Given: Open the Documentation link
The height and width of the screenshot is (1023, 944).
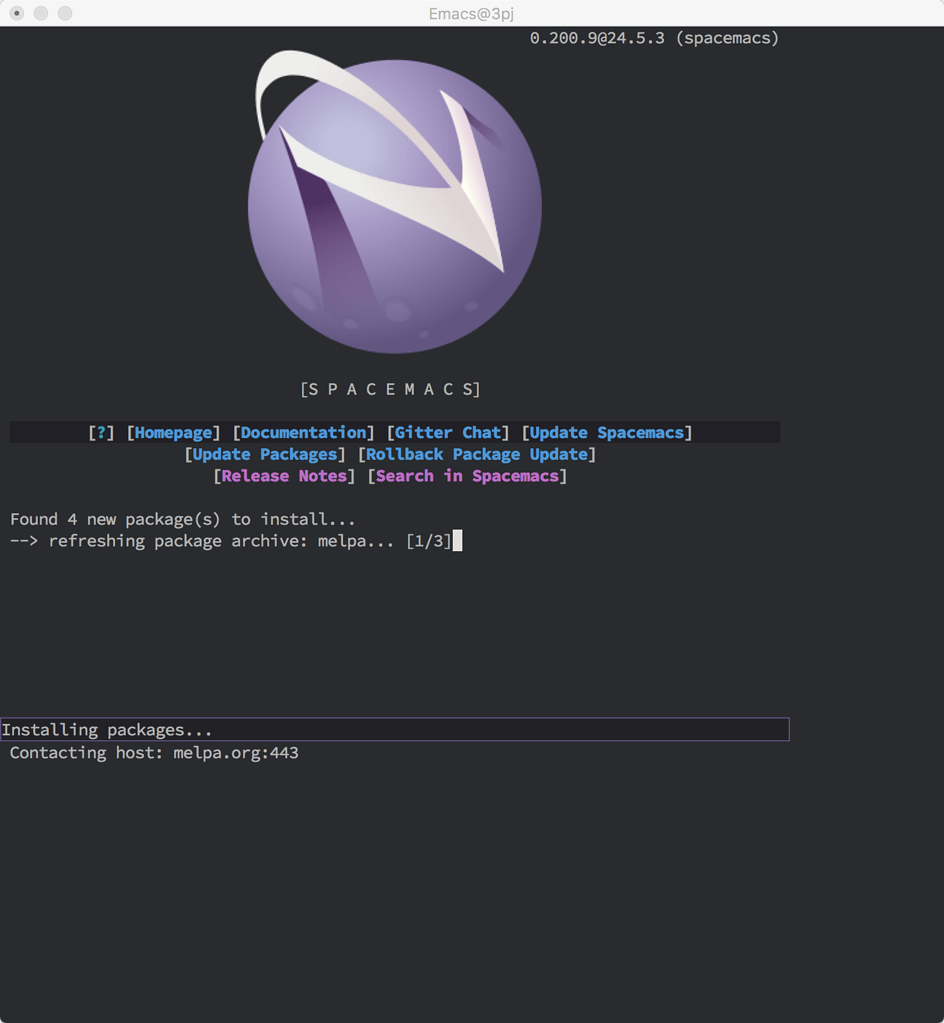Looking at the screenshot, I should (x=302, y=432).
